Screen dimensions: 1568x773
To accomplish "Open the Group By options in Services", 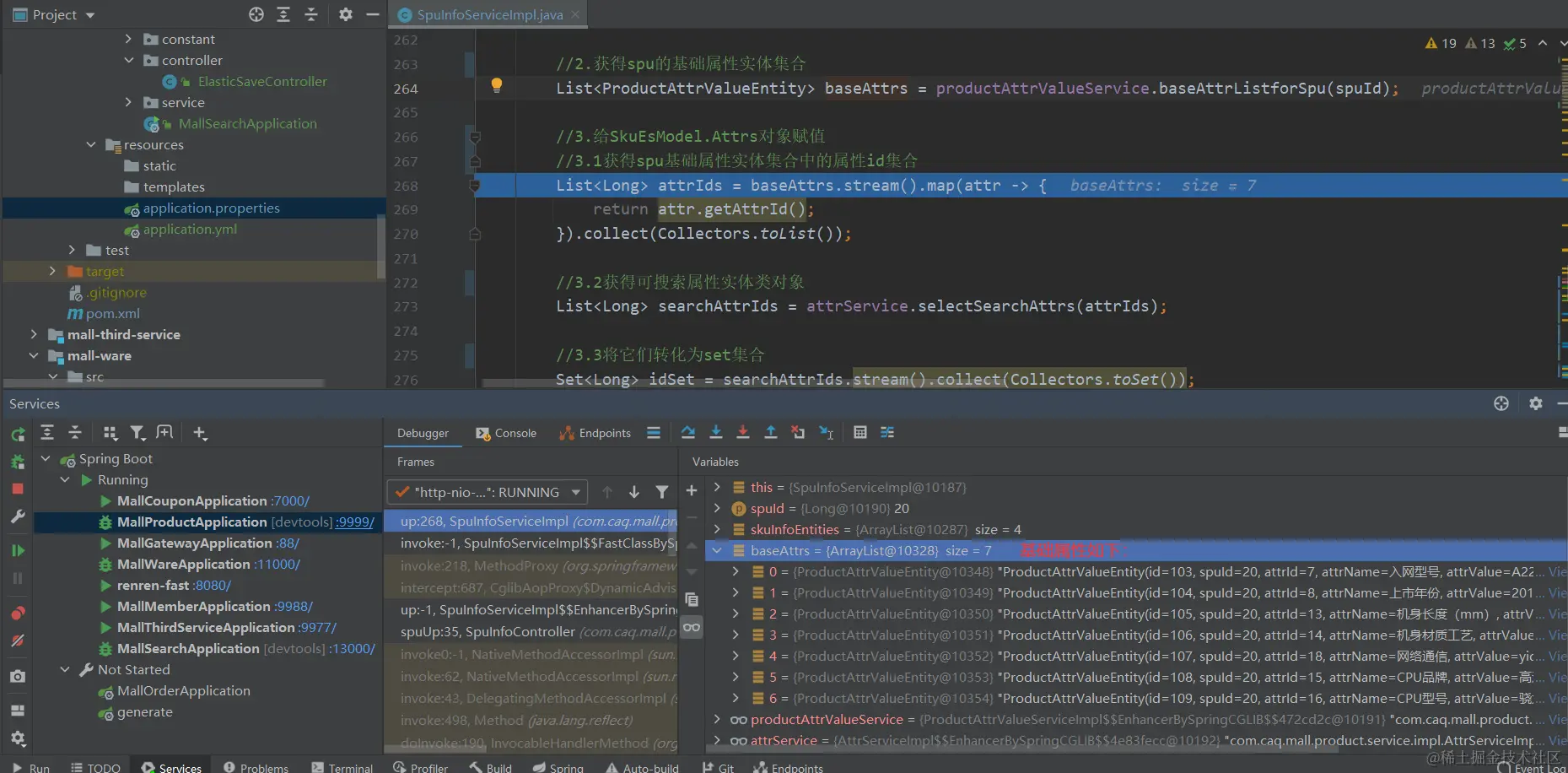I will (110, 433).
